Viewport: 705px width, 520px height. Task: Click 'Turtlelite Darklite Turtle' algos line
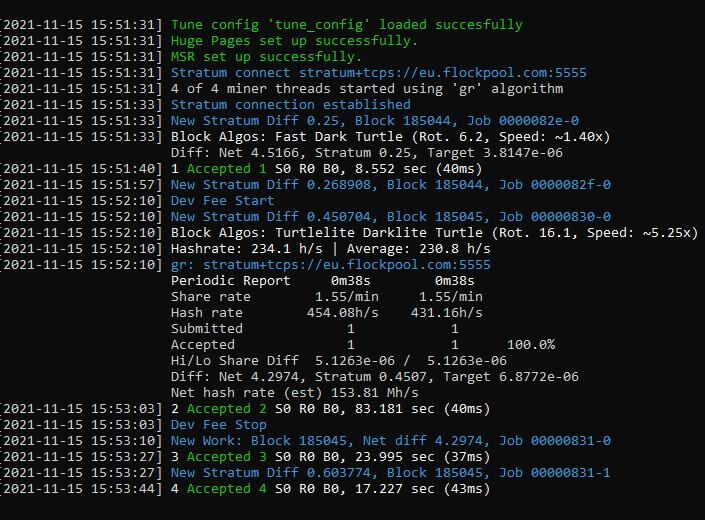434,232
